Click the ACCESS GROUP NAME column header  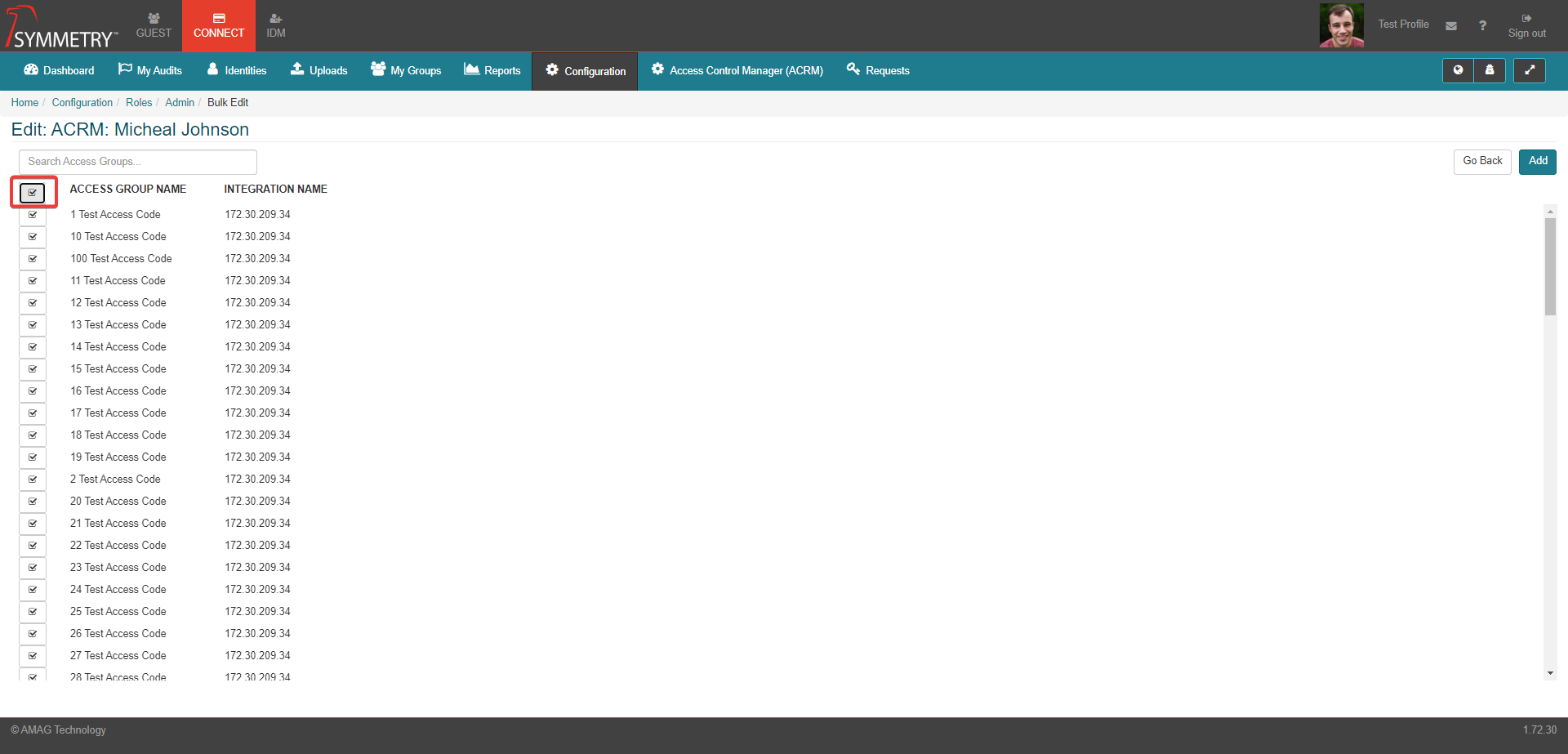(x=128, y=189)
